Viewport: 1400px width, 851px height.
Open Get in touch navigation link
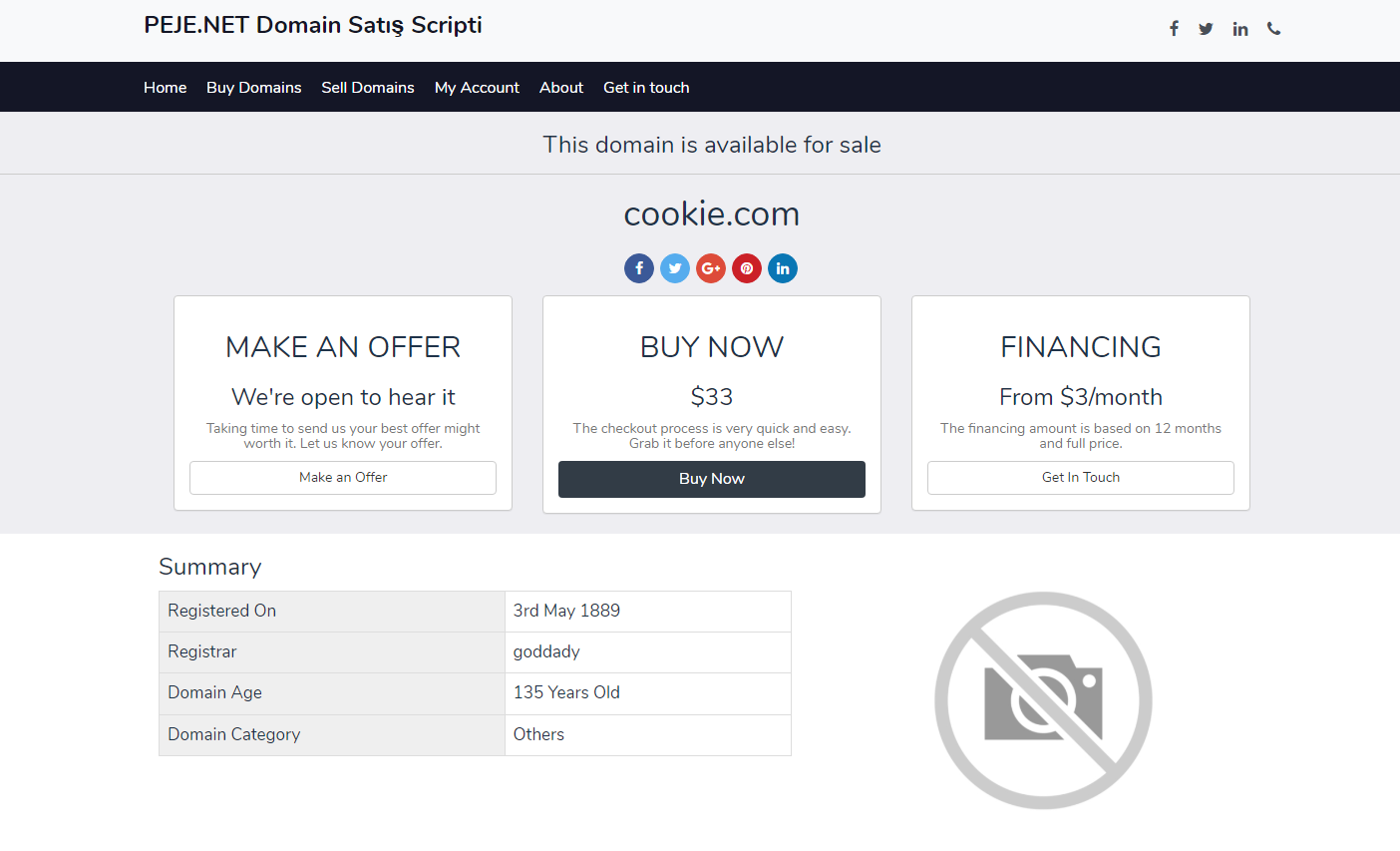[x=646, y=88]
